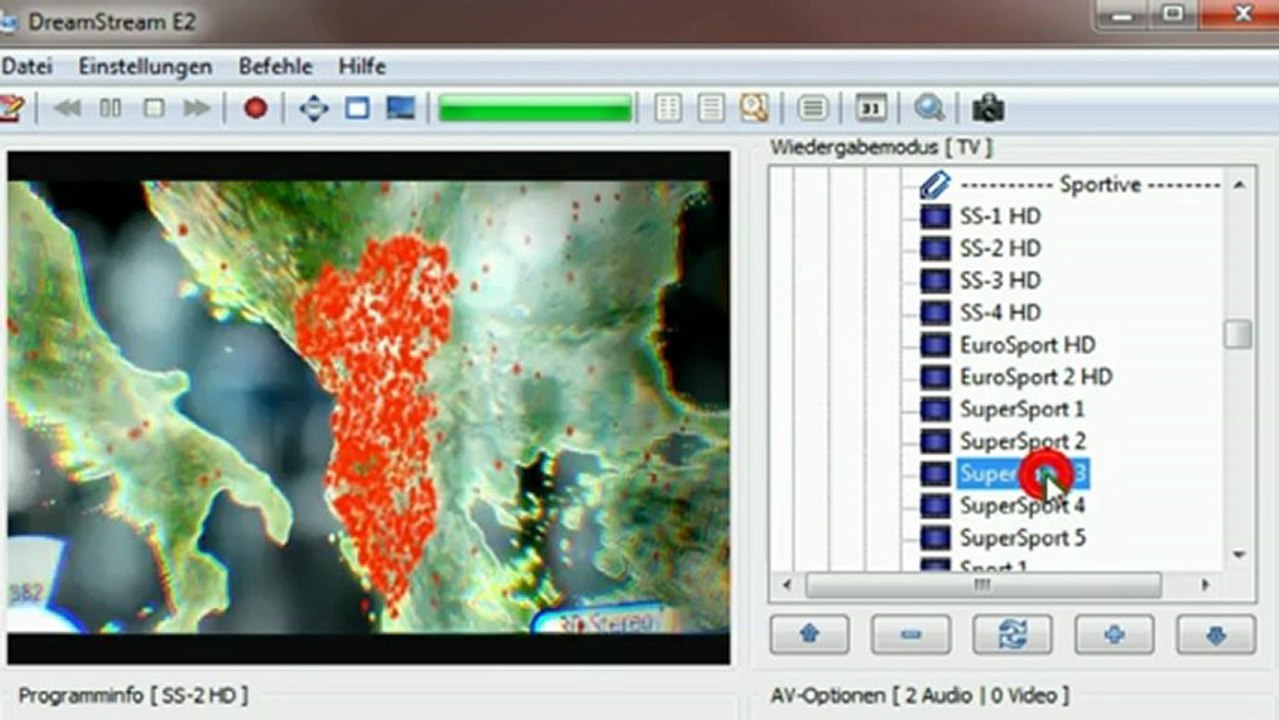Click the green signal progress bar

535,108
